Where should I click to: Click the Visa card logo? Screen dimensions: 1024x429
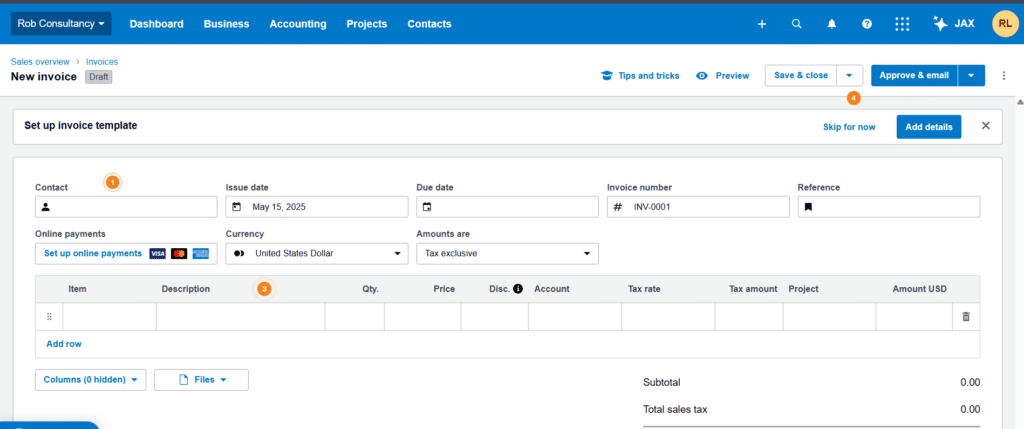[157, 253]
